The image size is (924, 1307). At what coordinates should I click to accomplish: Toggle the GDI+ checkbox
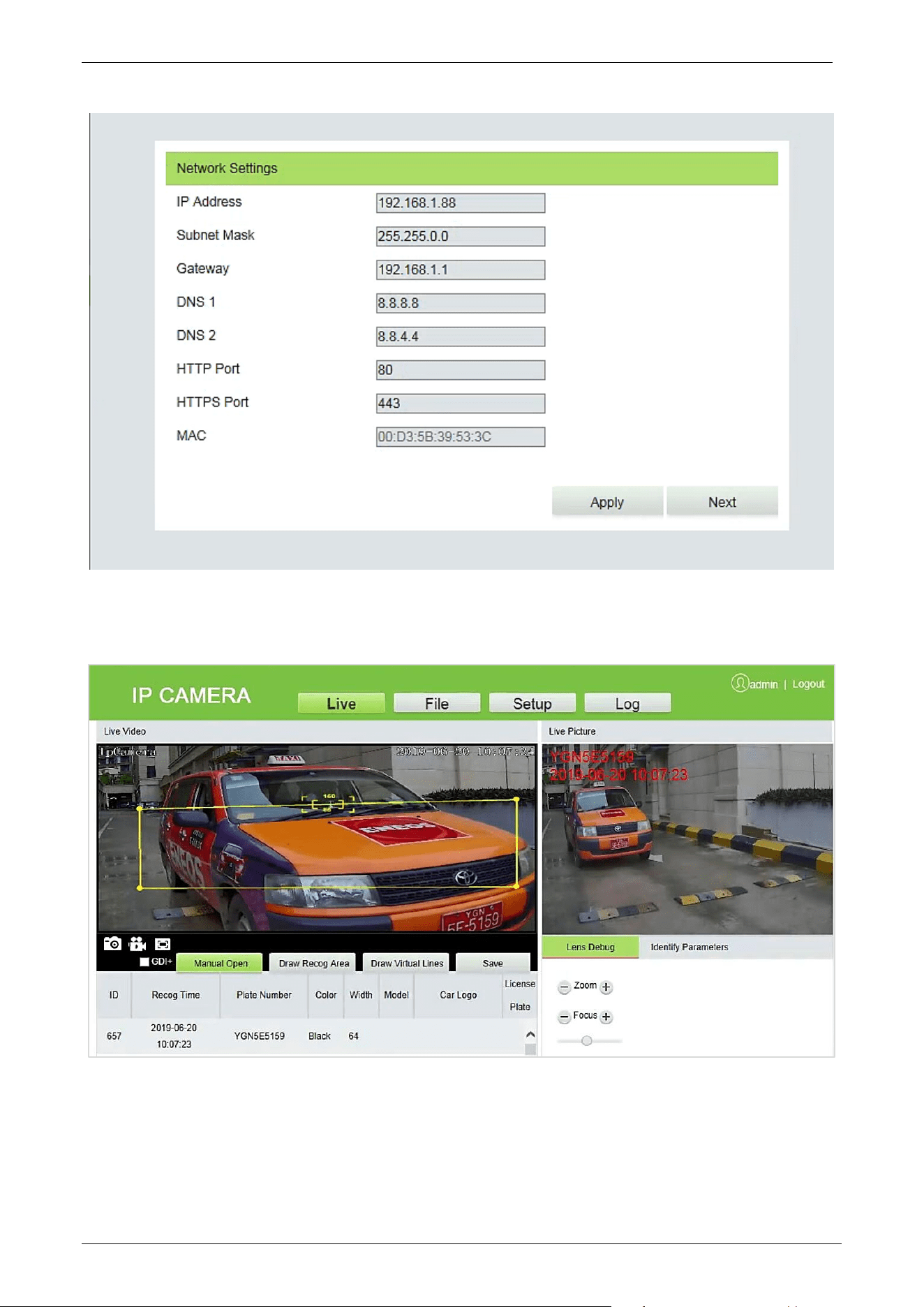pyautogui.click(x=144, y=962)
